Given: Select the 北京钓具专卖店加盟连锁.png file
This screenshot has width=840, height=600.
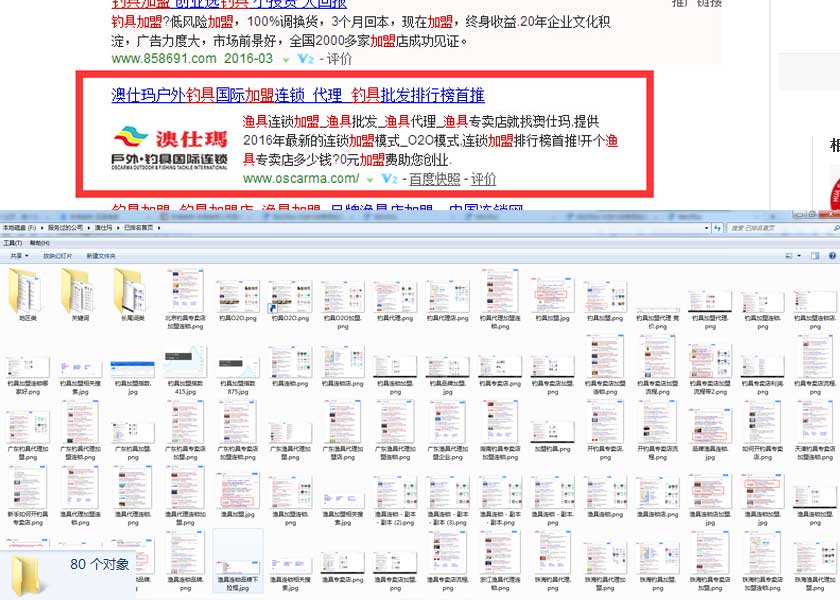Looking at the screenshot, I should pos(185,299).
